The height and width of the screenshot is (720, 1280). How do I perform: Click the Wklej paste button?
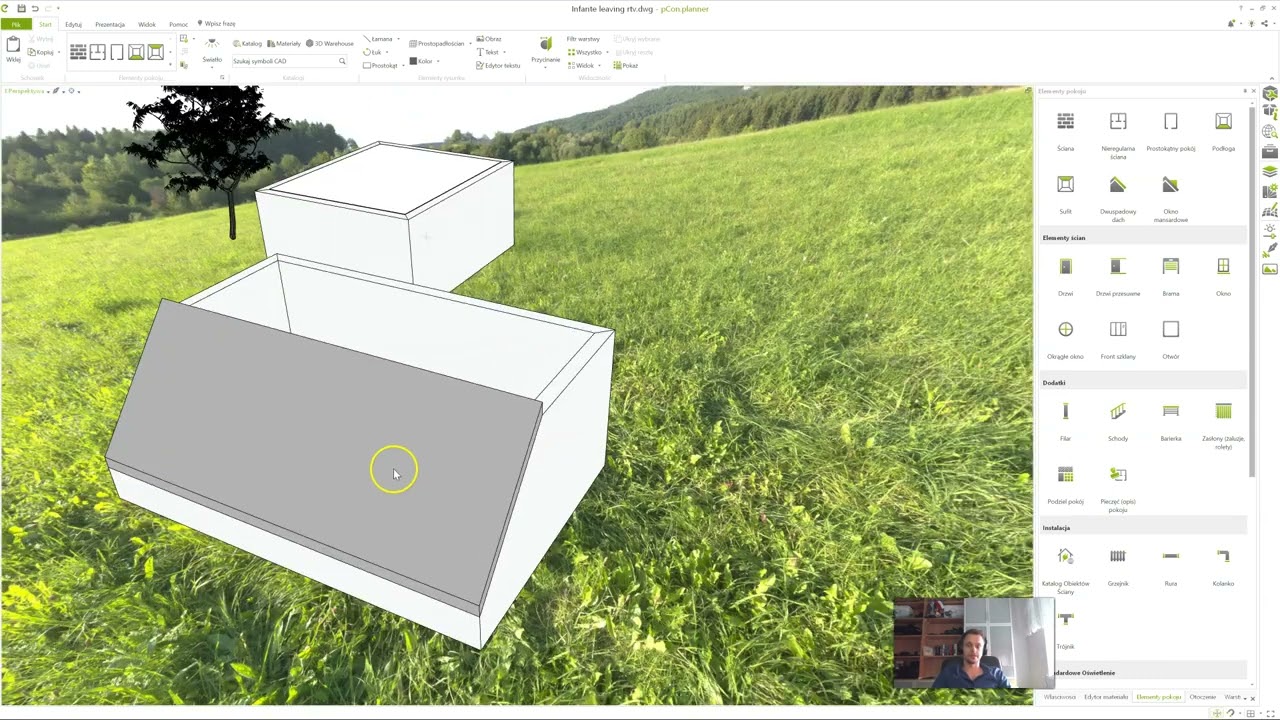(x=13, y=50)
